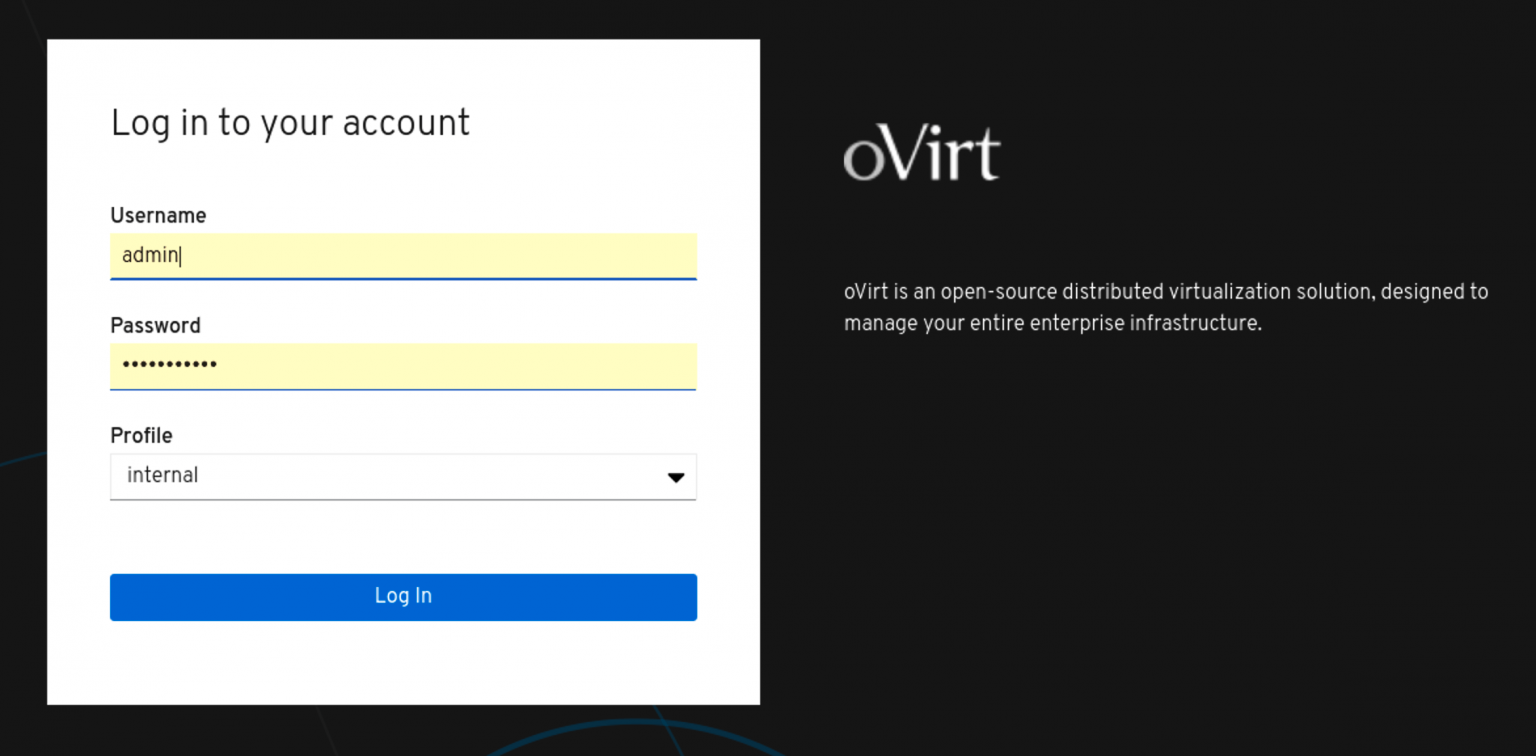
Task: Click empty space right of Username field text
Action: coord(450,256)
